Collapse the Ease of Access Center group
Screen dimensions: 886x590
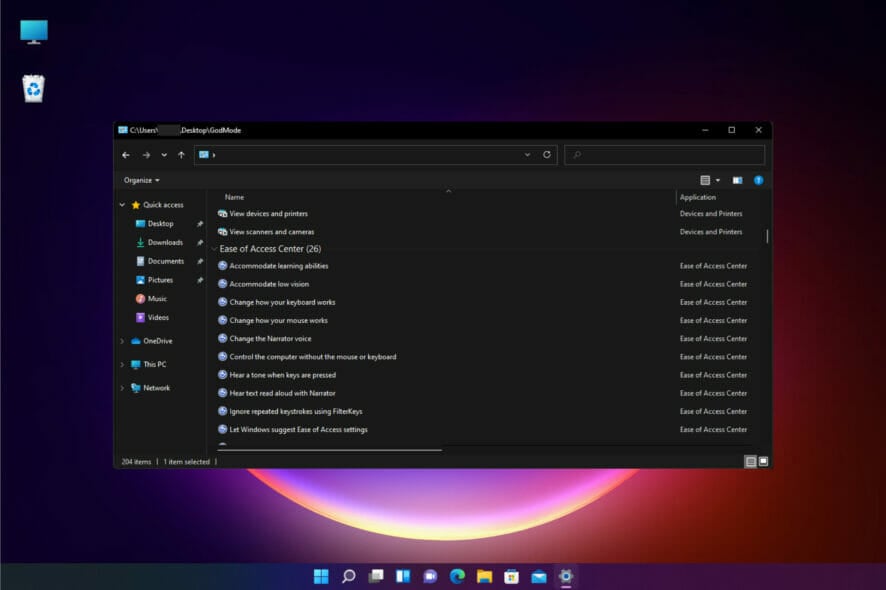click(x=214, y=249)
